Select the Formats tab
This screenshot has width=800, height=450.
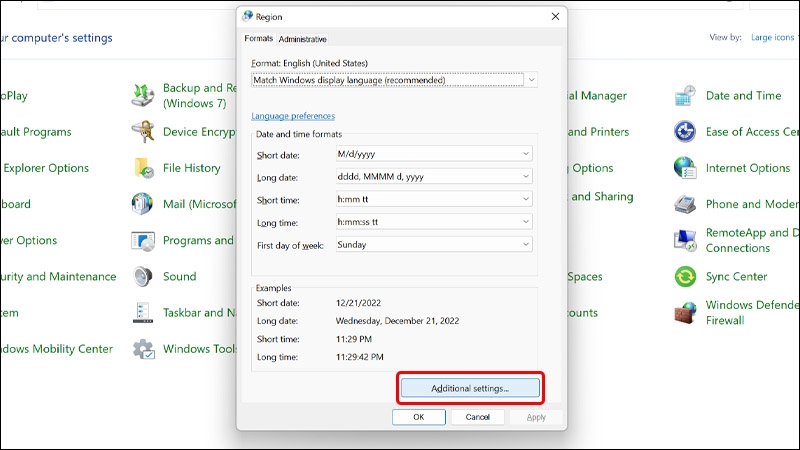point(258,39)
